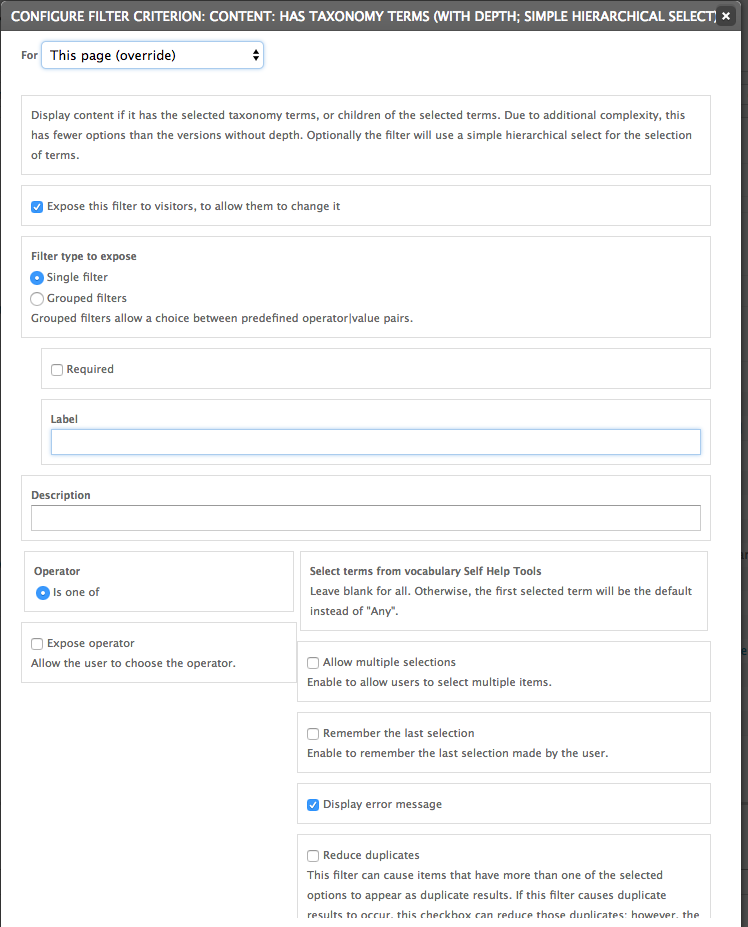The image size is (748, 927).
Task: Click the "Filter type to expose" section label
Action: (x=83, y=256)
